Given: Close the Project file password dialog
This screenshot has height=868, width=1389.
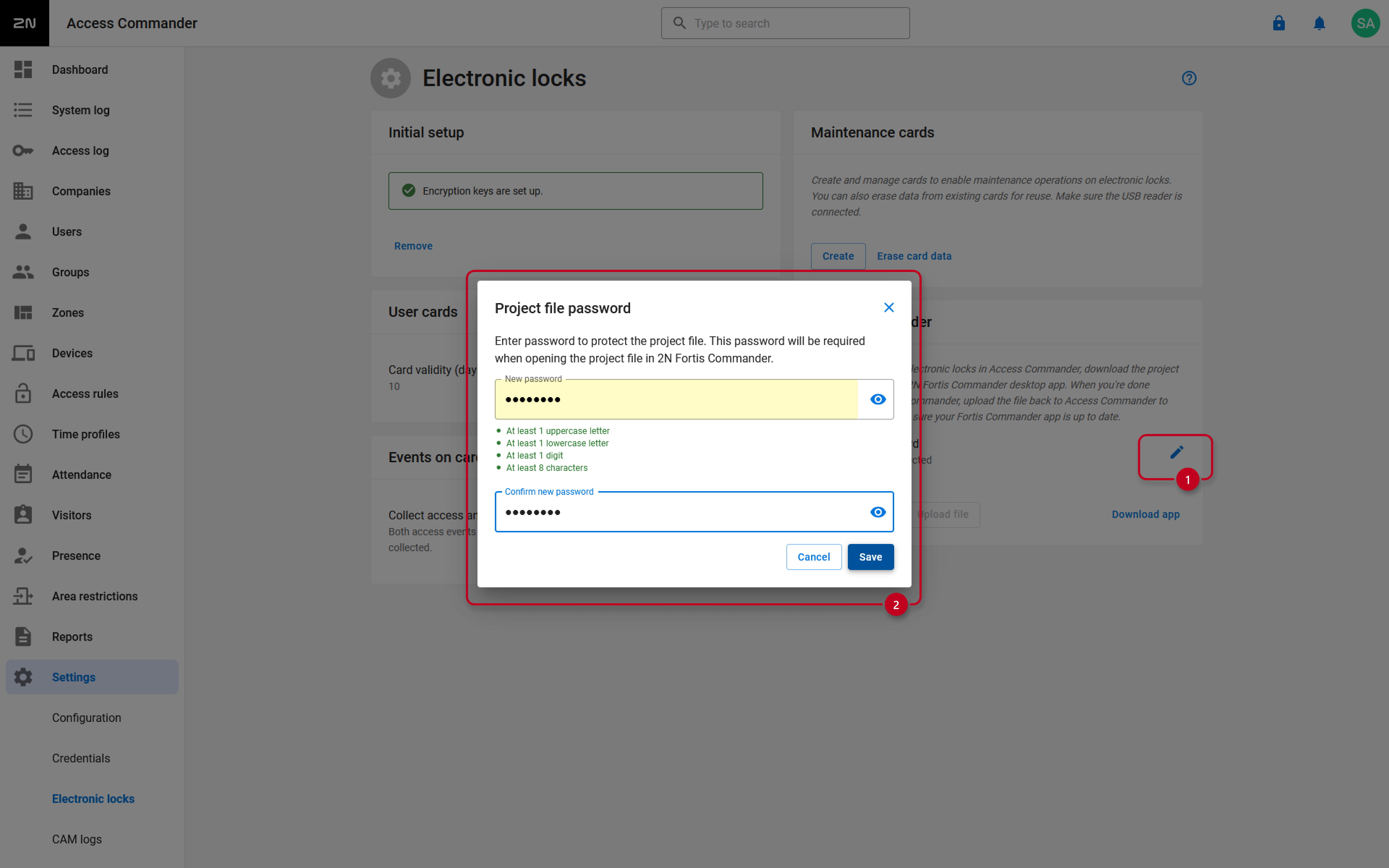Looking at the screenshot, I should (889, 308).
